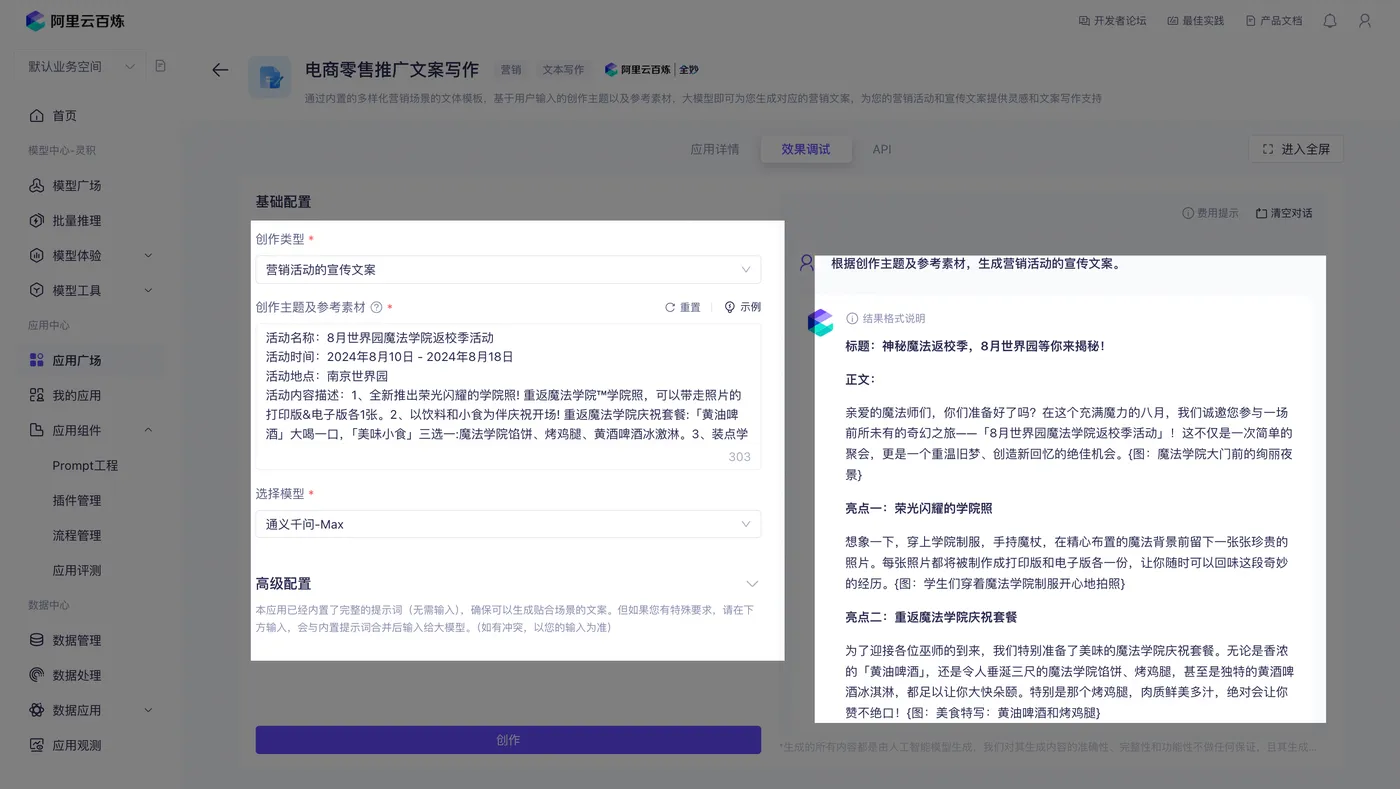Click the 批量推理 icon in sidebar
This screenshot has height=789, width=1400.
[37, 221]
